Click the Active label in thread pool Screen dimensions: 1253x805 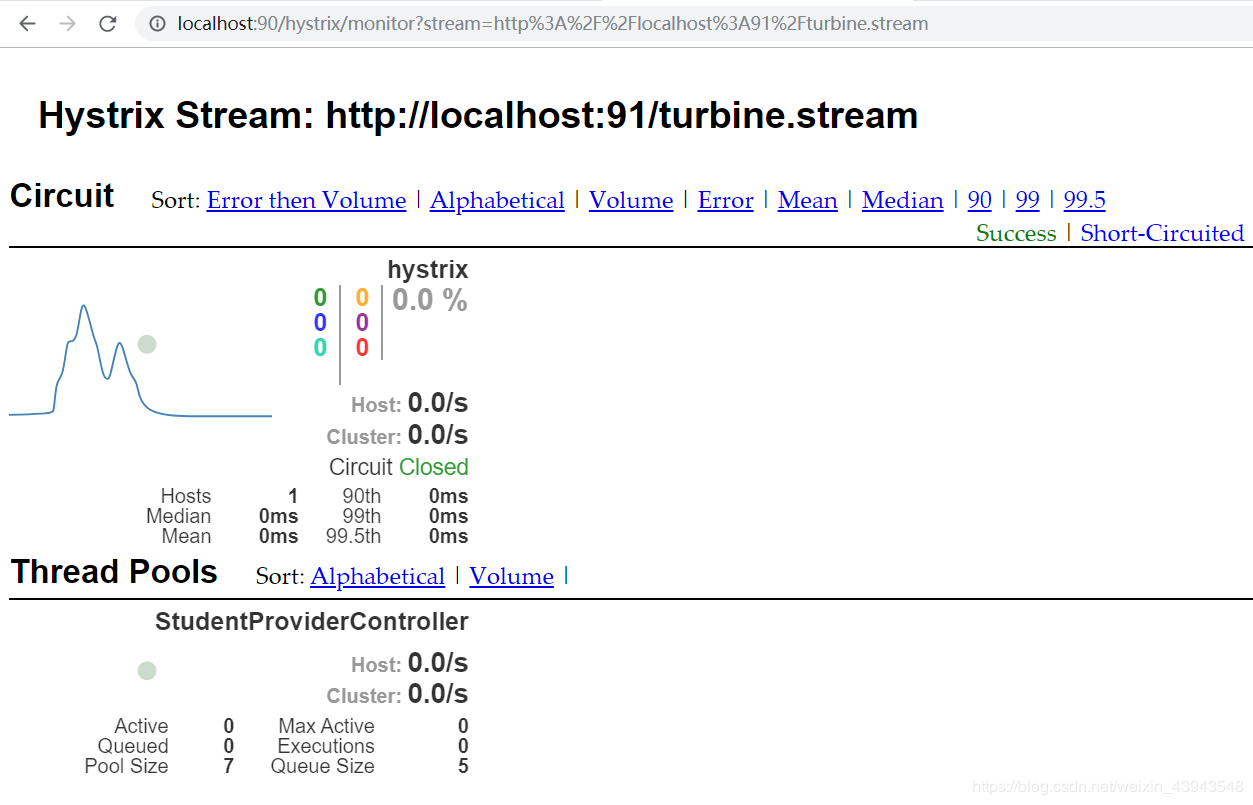coord(141,726)
